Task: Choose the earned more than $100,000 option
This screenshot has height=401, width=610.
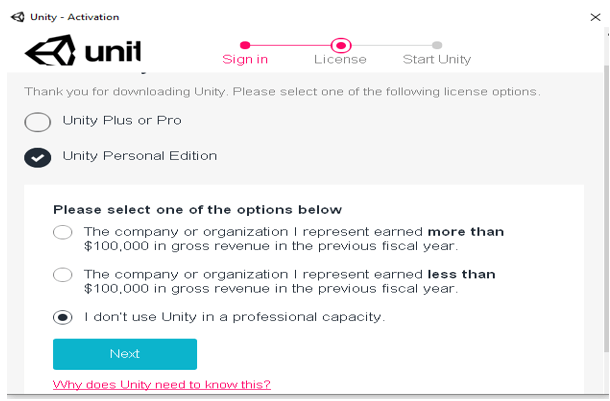Action: point(63,232)
